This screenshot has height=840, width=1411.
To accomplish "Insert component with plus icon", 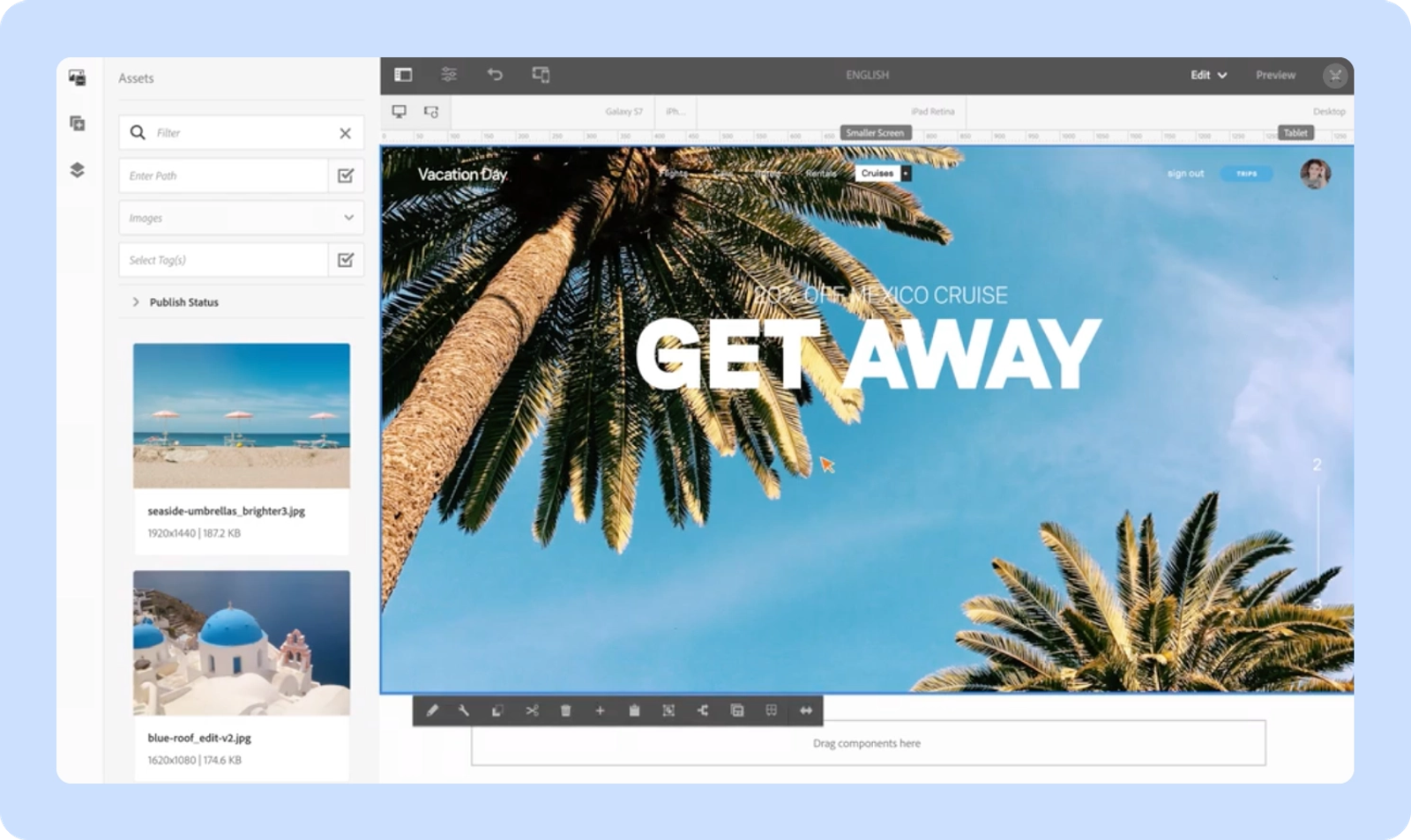I will [x=600, y=710].
